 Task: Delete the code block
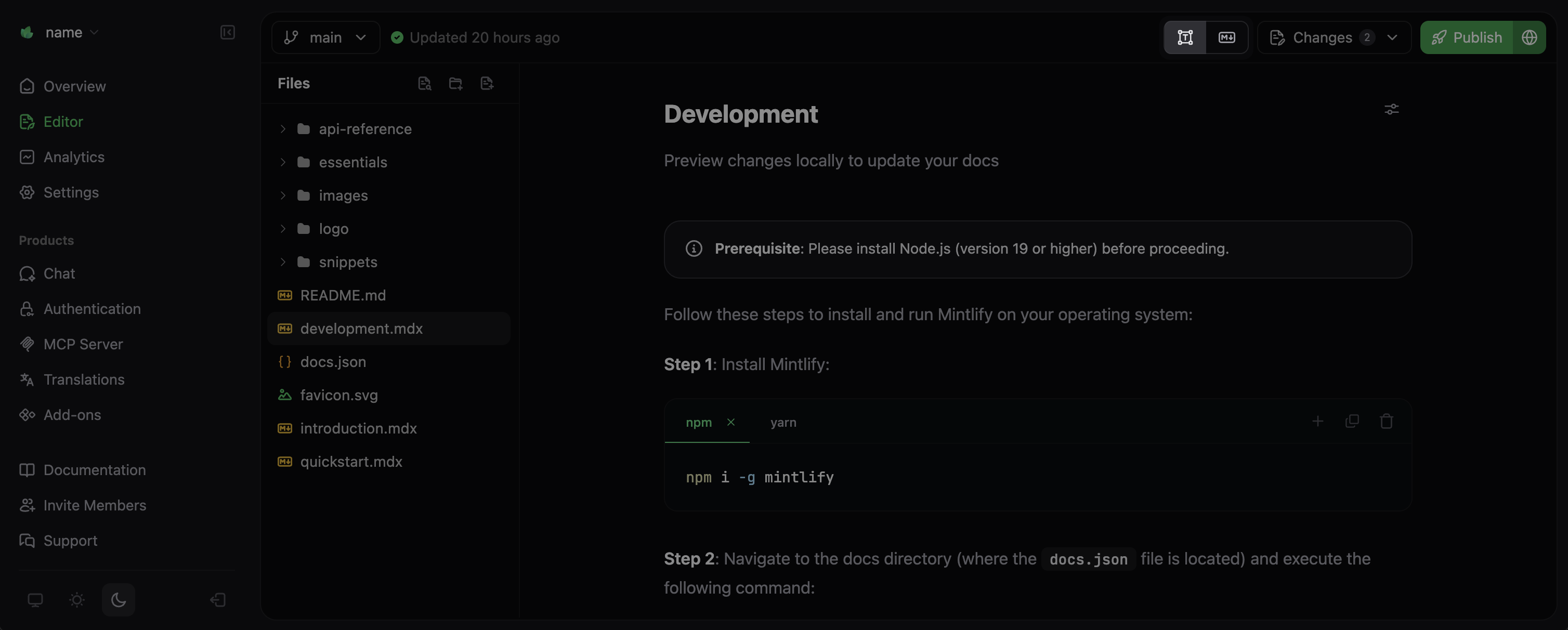tap(1386, 421)
